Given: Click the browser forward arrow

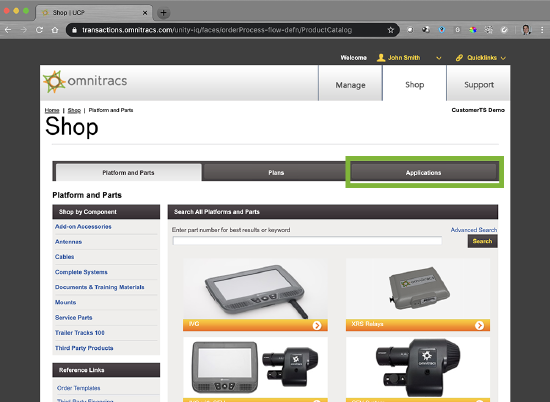Looking at the screenshot, I should pos(24,30).
